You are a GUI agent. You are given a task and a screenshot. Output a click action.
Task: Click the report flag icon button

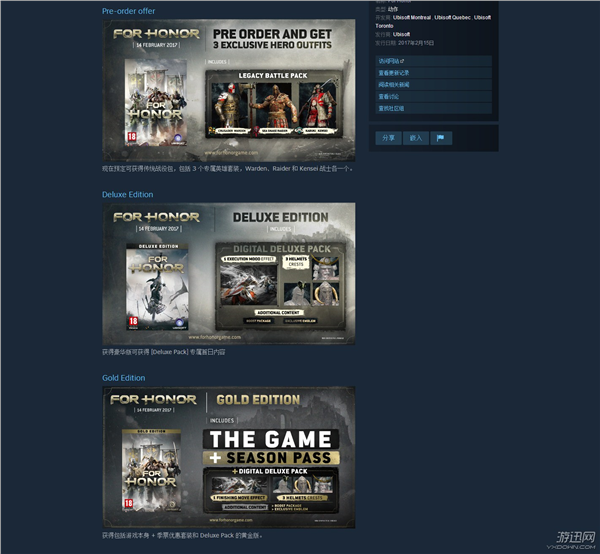click(x=441, y=138)
